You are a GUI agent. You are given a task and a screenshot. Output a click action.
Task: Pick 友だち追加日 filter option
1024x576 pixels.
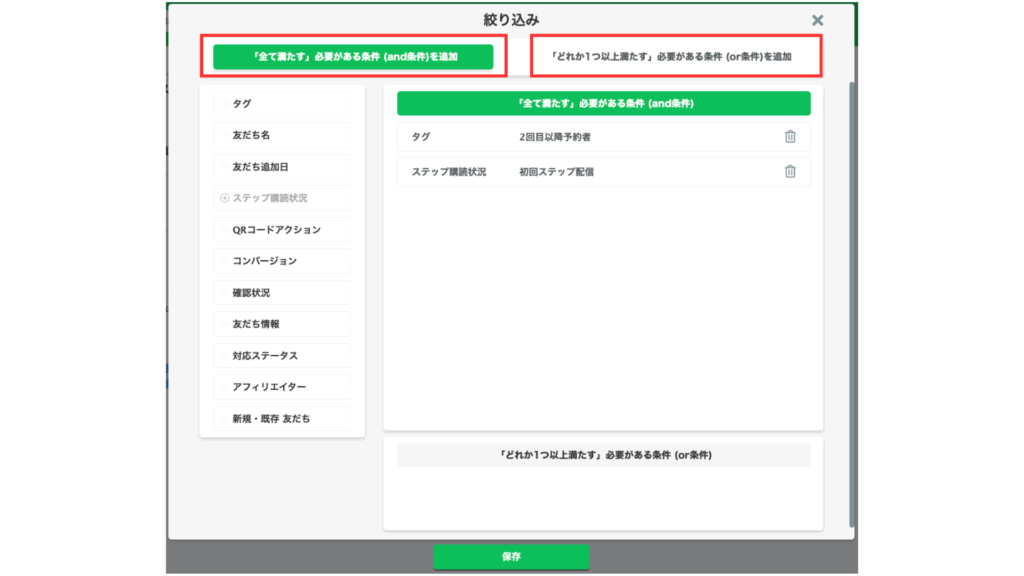(x=282, y=167)
